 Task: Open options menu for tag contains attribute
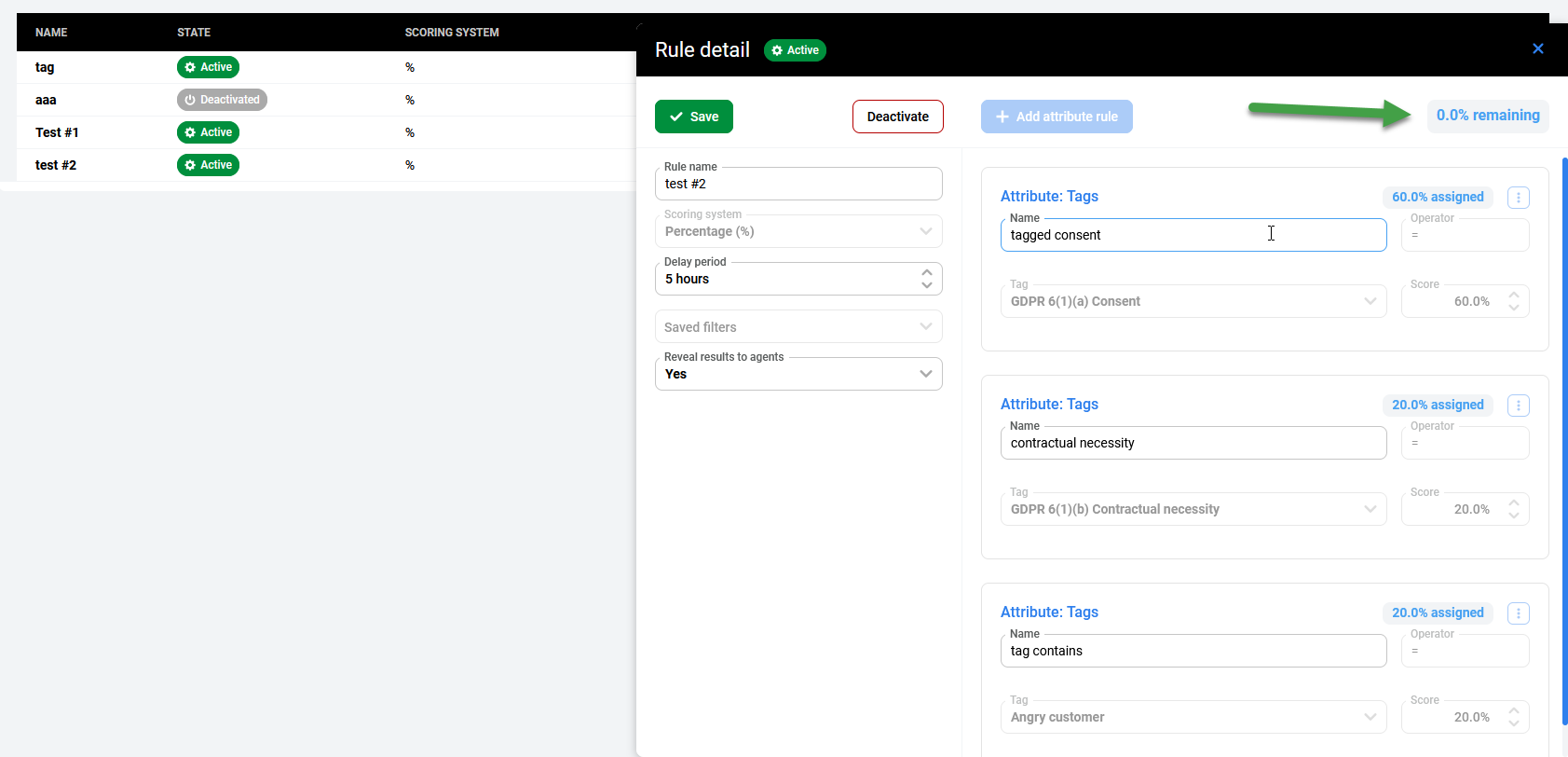[x=1518, y=613]
